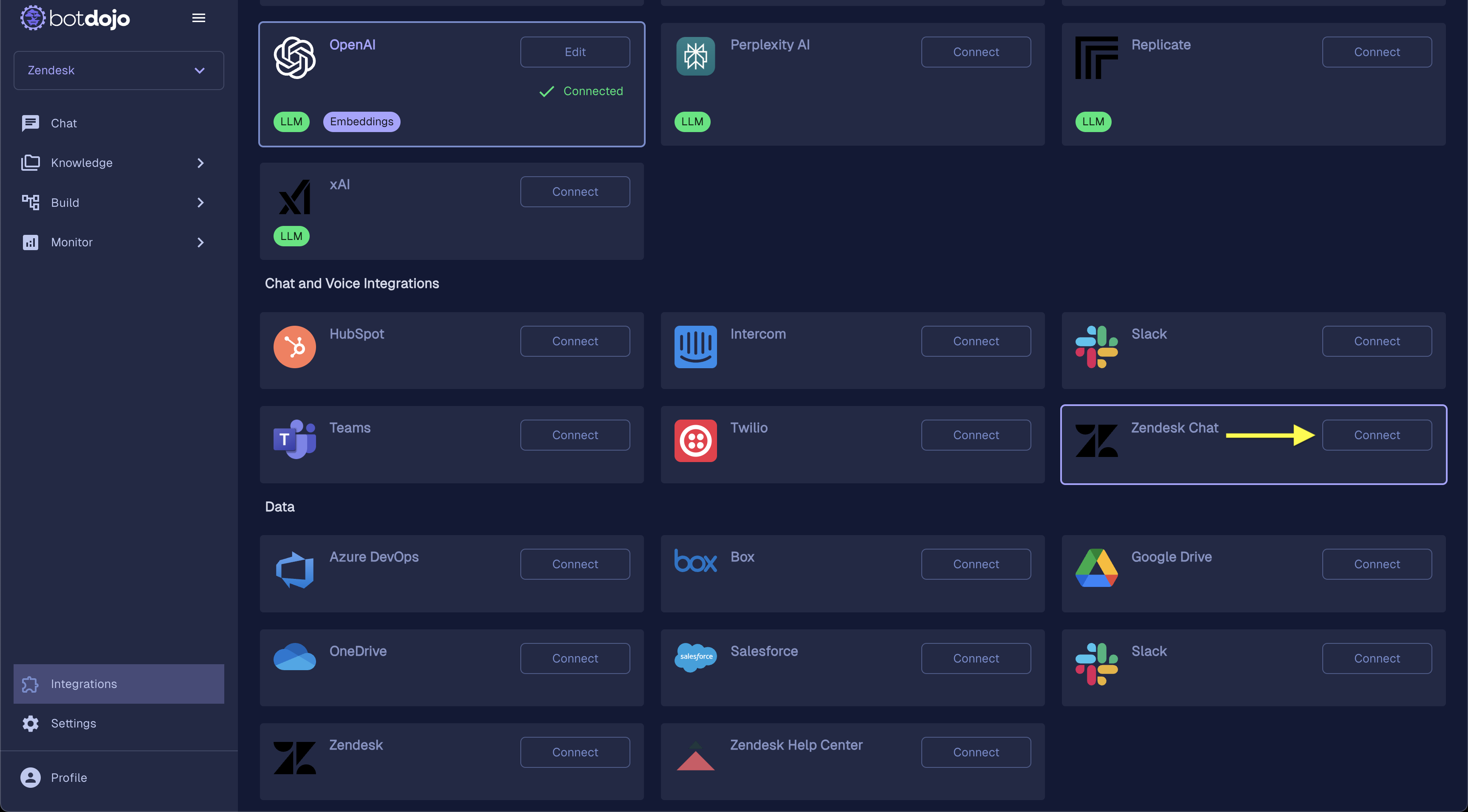The image size is (1468, 812).
Task: Click the LLM tag on OpenAI card
Action: 291,121
